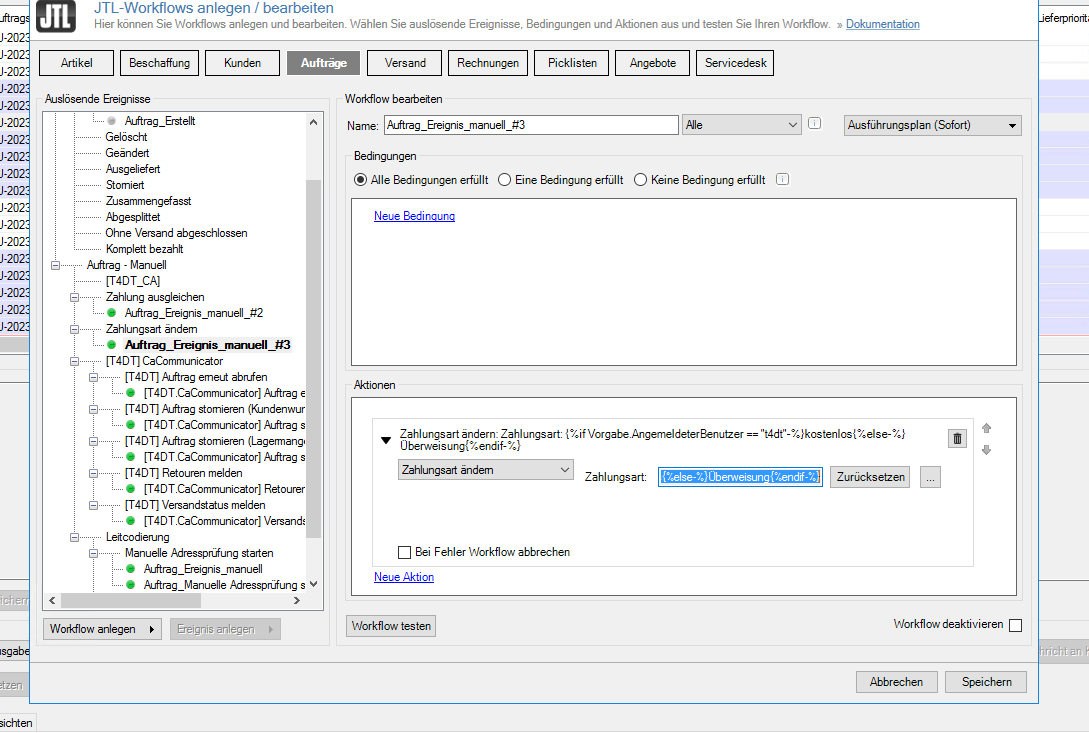Image resolution: width=1089 pixels, height=733 pixels.
Task: Open the Workflow anlegen split button
Action: [x=102, y=629]
